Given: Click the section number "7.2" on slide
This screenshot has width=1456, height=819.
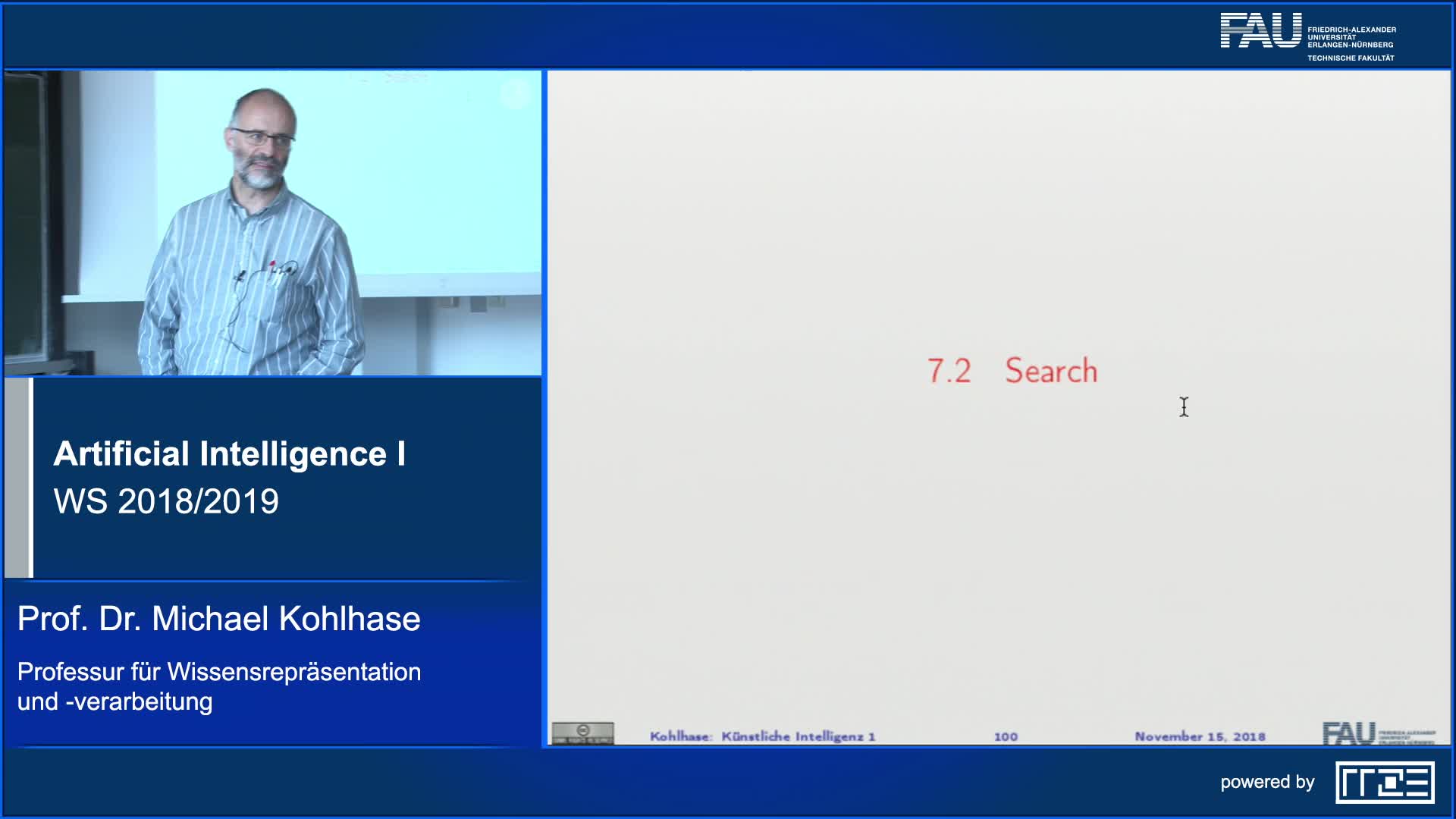Looking at the screenshot, I should (x=949, y=371).
